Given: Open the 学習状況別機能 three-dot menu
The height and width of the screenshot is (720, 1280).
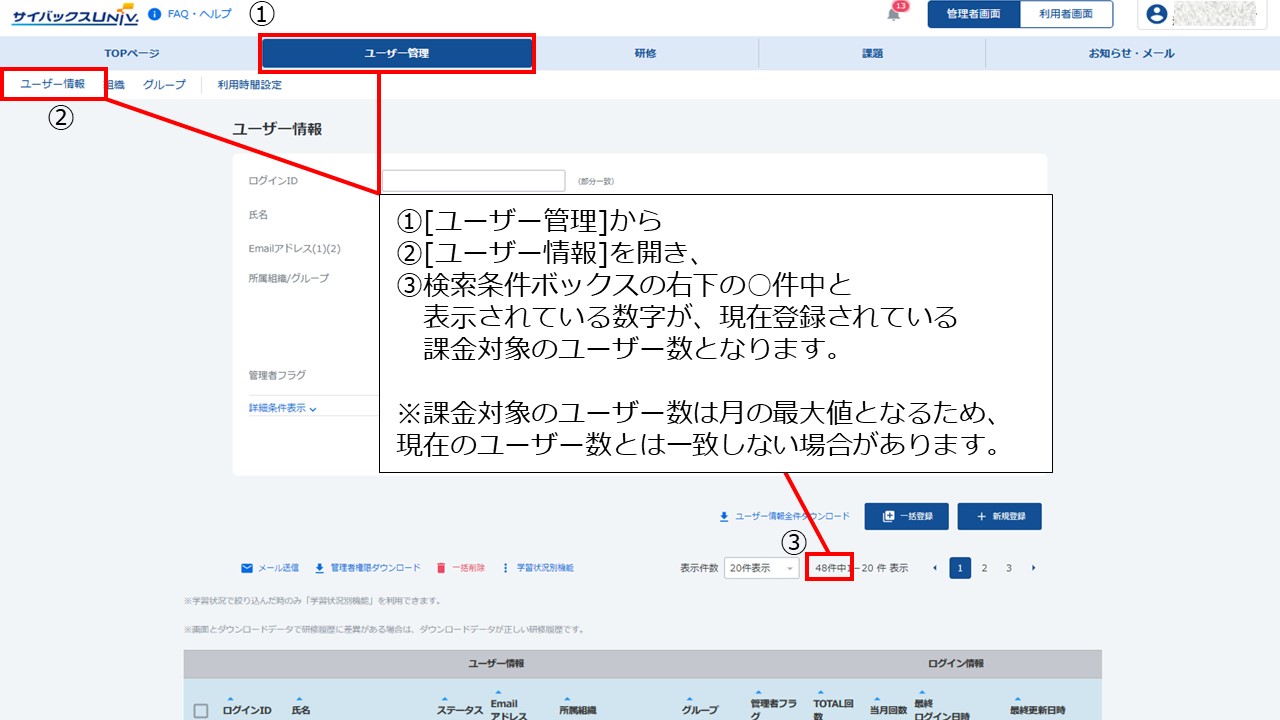Looking at the screenshot, I should coord(537,568).
